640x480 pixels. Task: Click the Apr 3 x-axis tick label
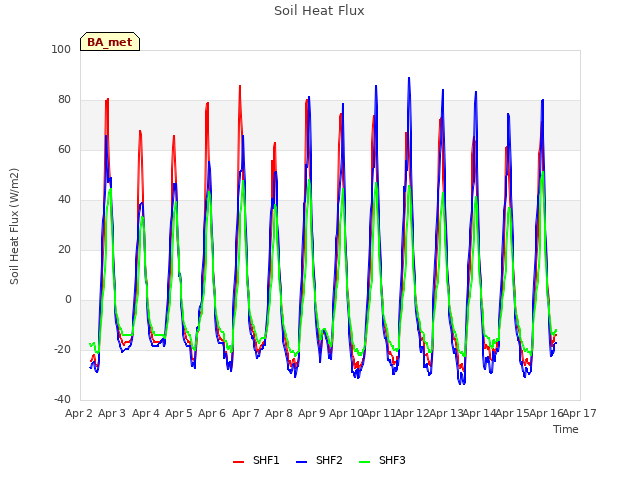112,413
